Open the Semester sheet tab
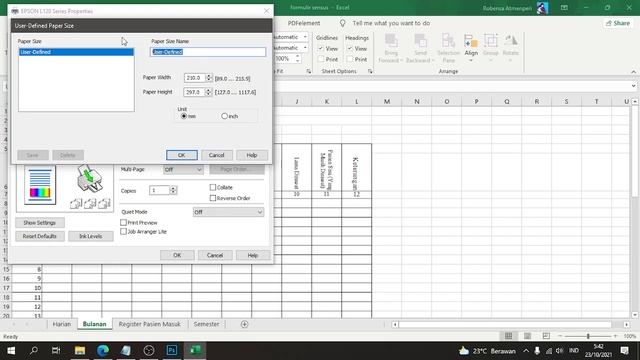This screenshot has height=360, width=640. [206, 324]
